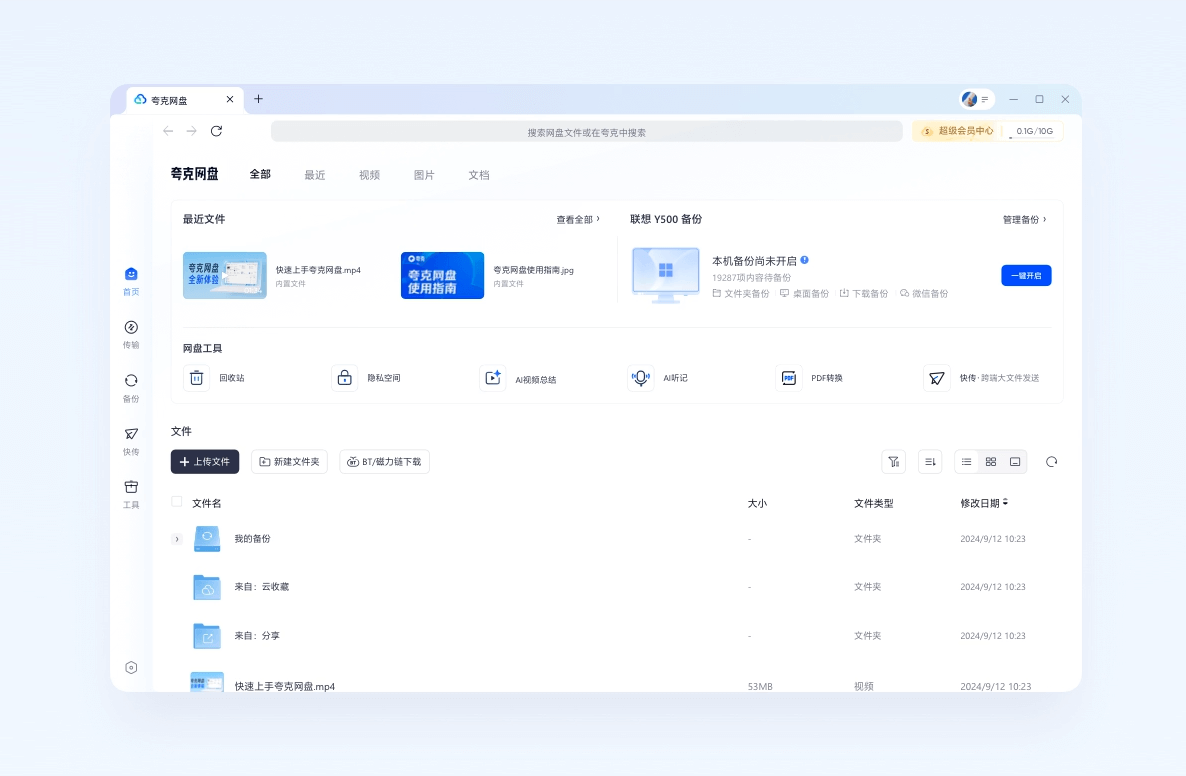Image resolution: width=1186 pixels, height=776 pixels.
Task: Open the 超级会员中心 membership link
Action: pos(958,131)
